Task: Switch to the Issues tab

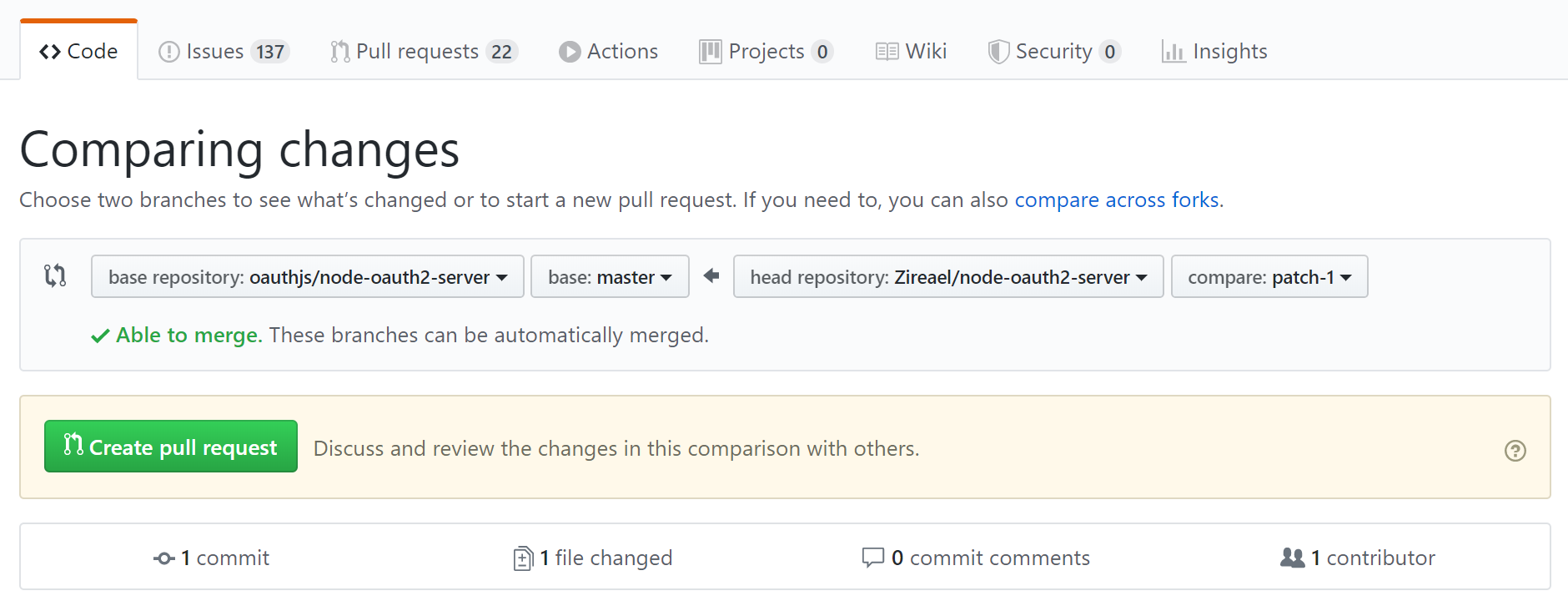Action: pyautogui.click(x=223, y=52)
